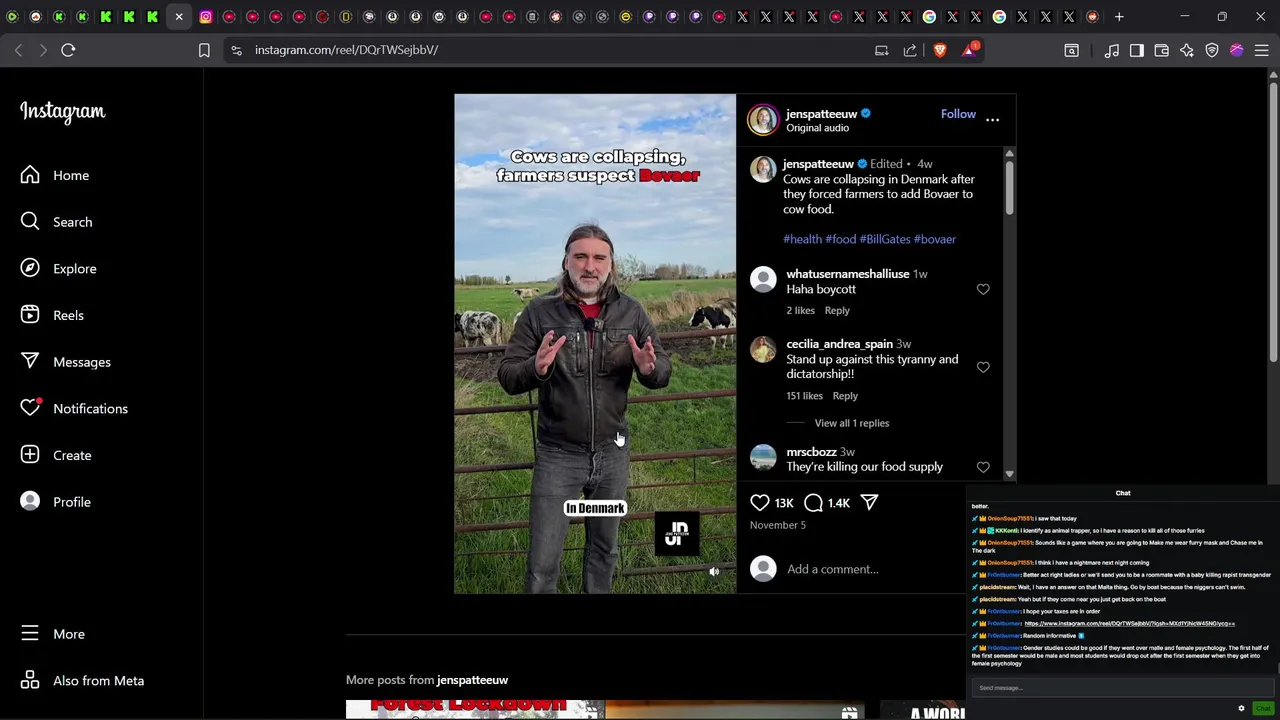1280x720 pixels.
Task: Open whatusernameshalliuse's profile name
Action: point(847,274)
